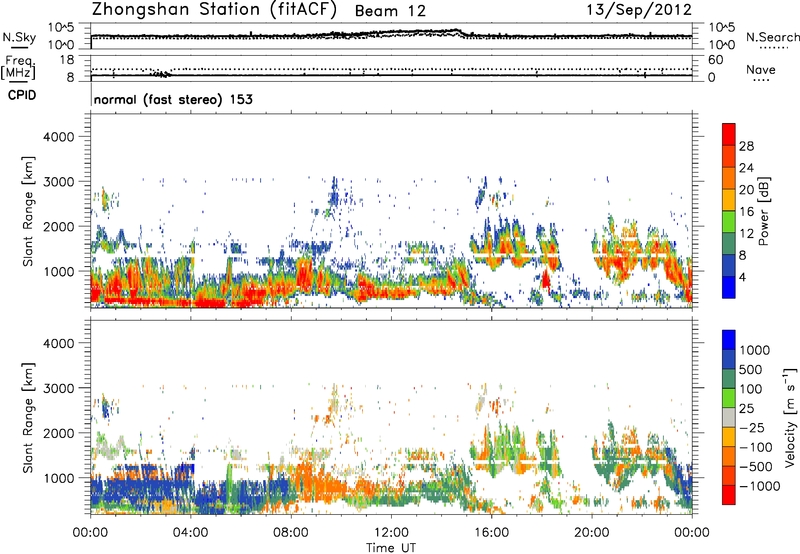Click the '04:00' time tick label
Image resolution: width=800 pixels, height=554 pixels.
[190, 533]
